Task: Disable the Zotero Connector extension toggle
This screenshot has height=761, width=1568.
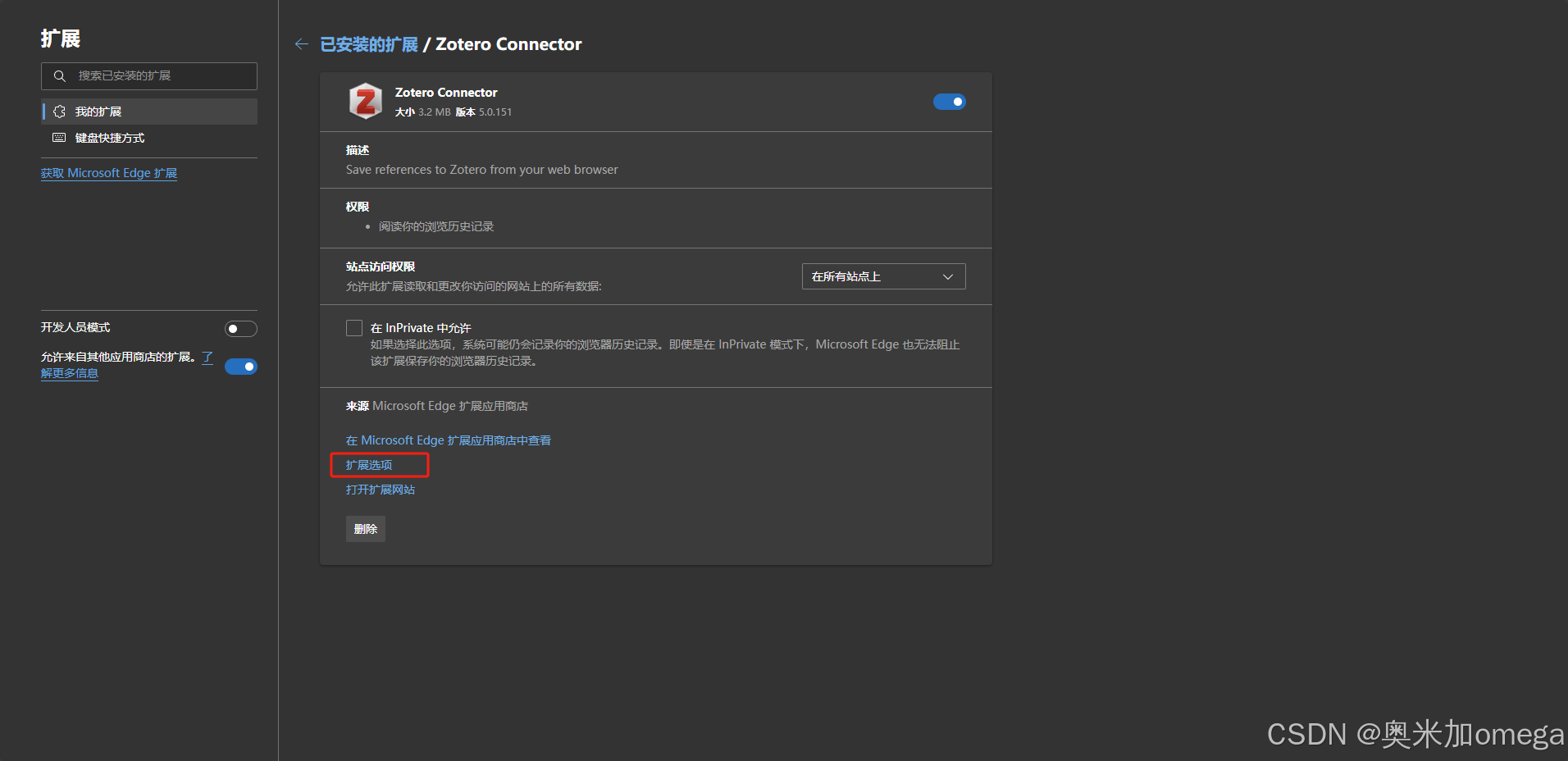Action: point(950,102)
